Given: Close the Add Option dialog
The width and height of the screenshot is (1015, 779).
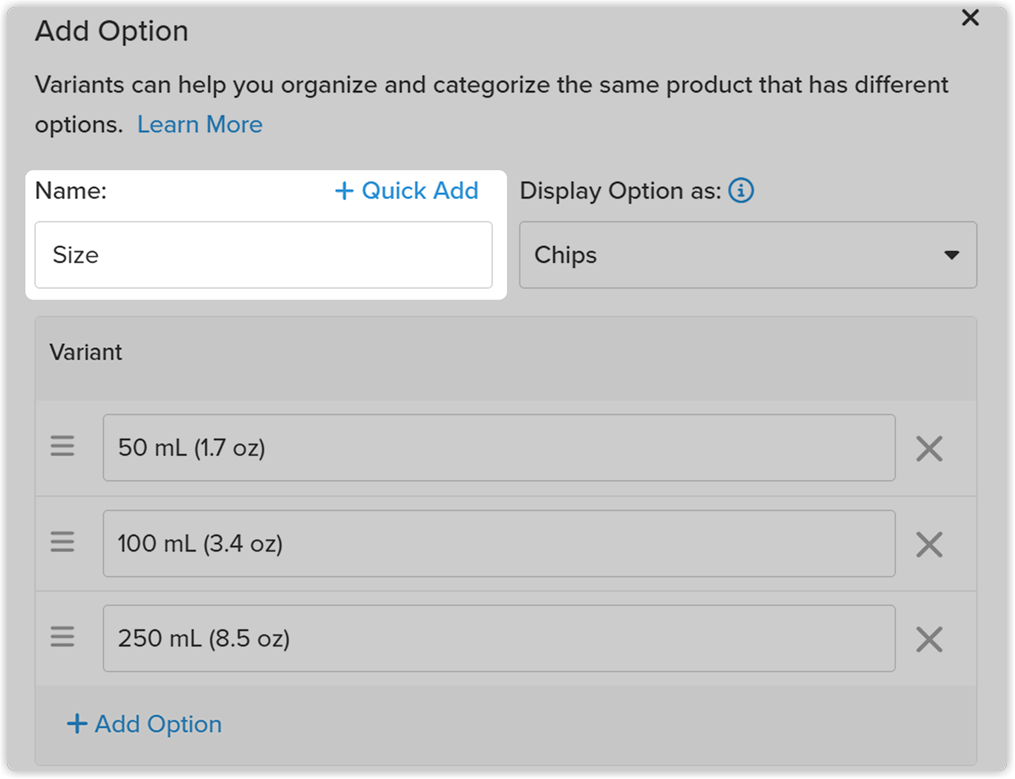Looking at the screenshot, I should click(970, 17).
